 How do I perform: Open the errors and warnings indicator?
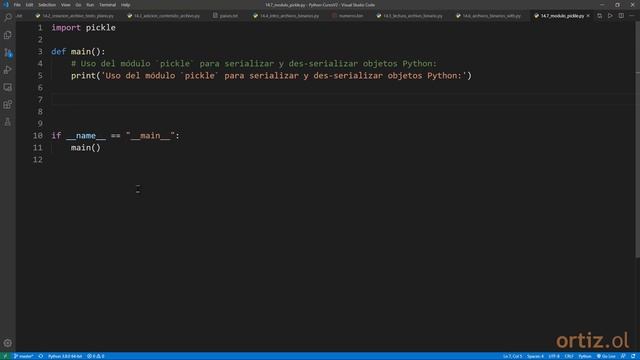(x=96, y=356)
